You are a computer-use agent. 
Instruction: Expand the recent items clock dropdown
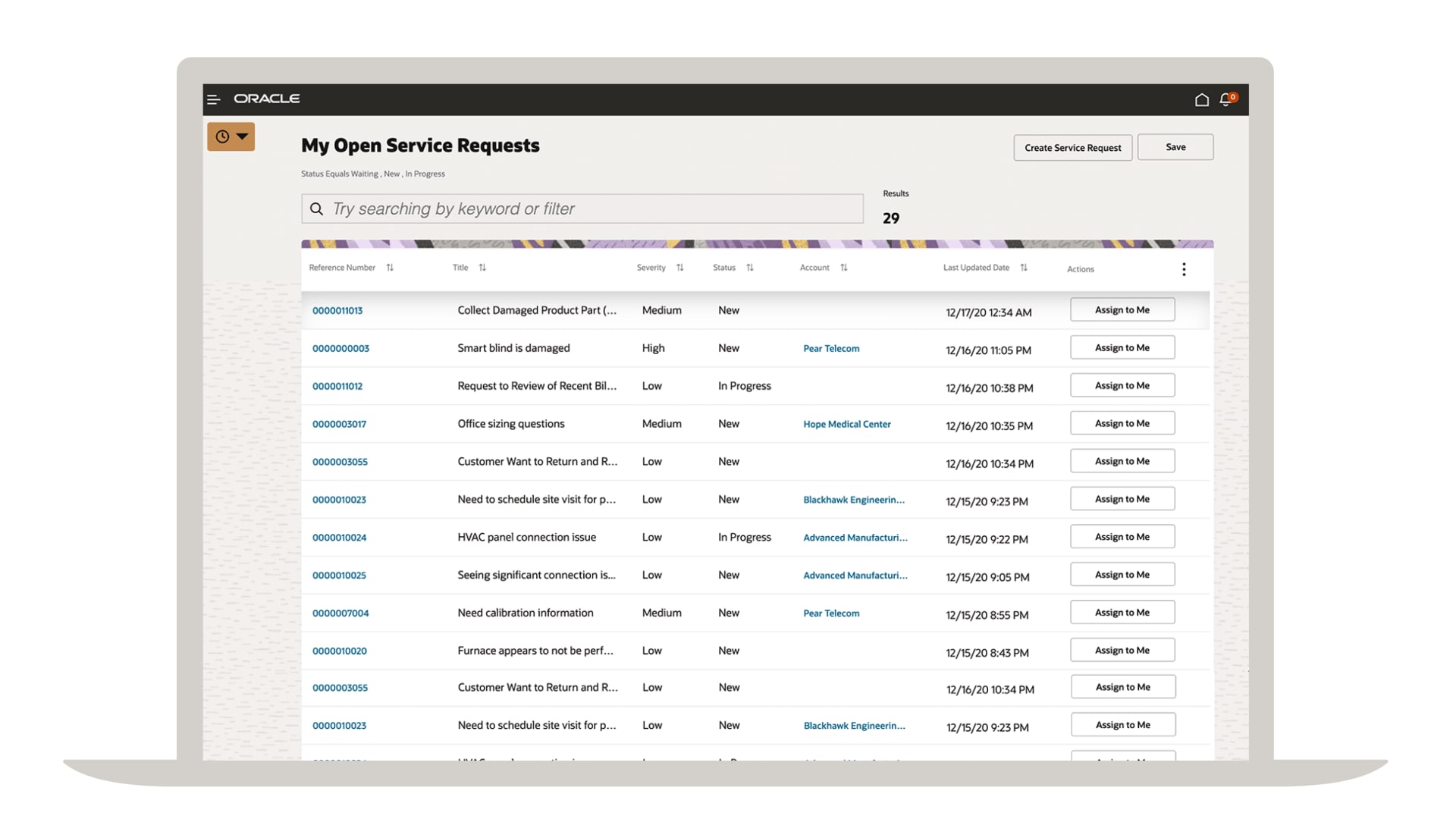coord(231,136)
